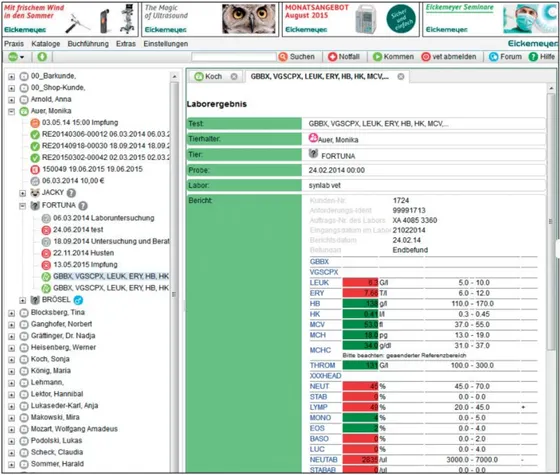The image size is (560, 475).
Task: Click the orange appointment icon for 03.05.14 Impfung
Action: [35, 123]
